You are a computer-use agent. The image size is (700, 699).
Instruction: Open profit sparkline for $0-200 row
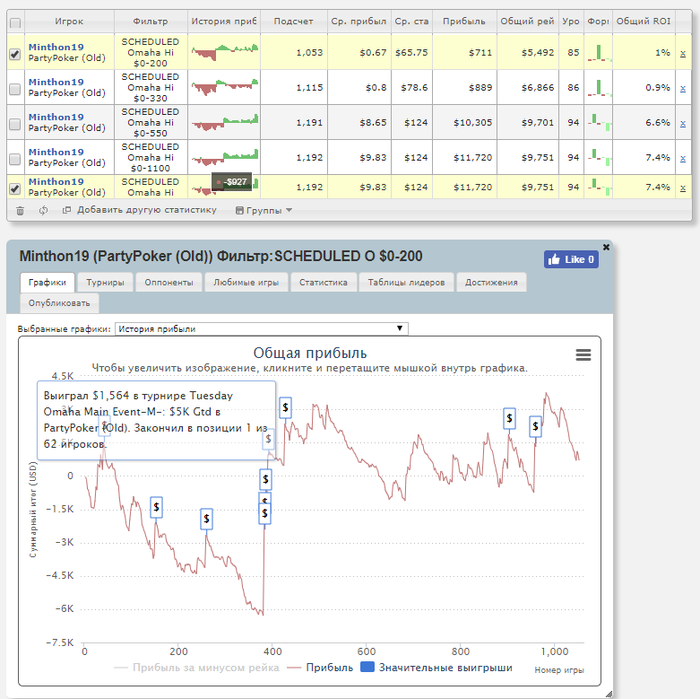point(225,52)
